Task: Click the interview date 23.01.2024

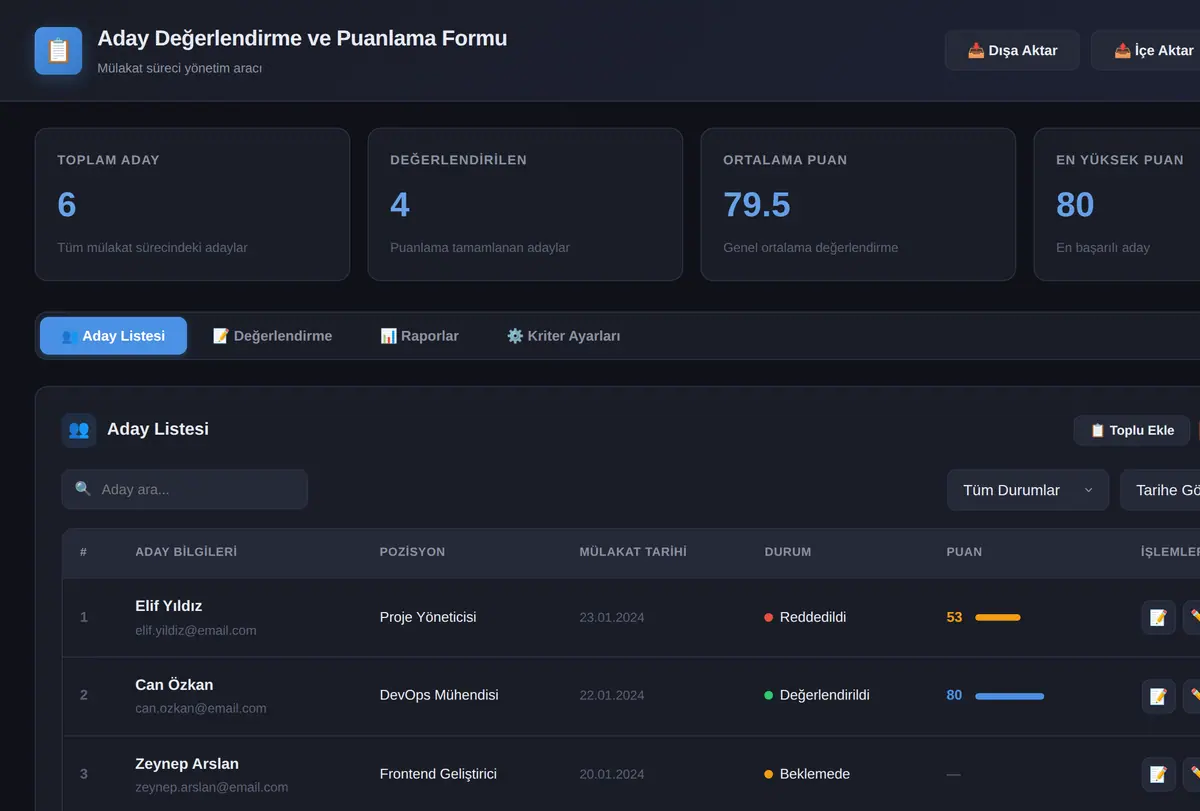Action: pos(612,617)
